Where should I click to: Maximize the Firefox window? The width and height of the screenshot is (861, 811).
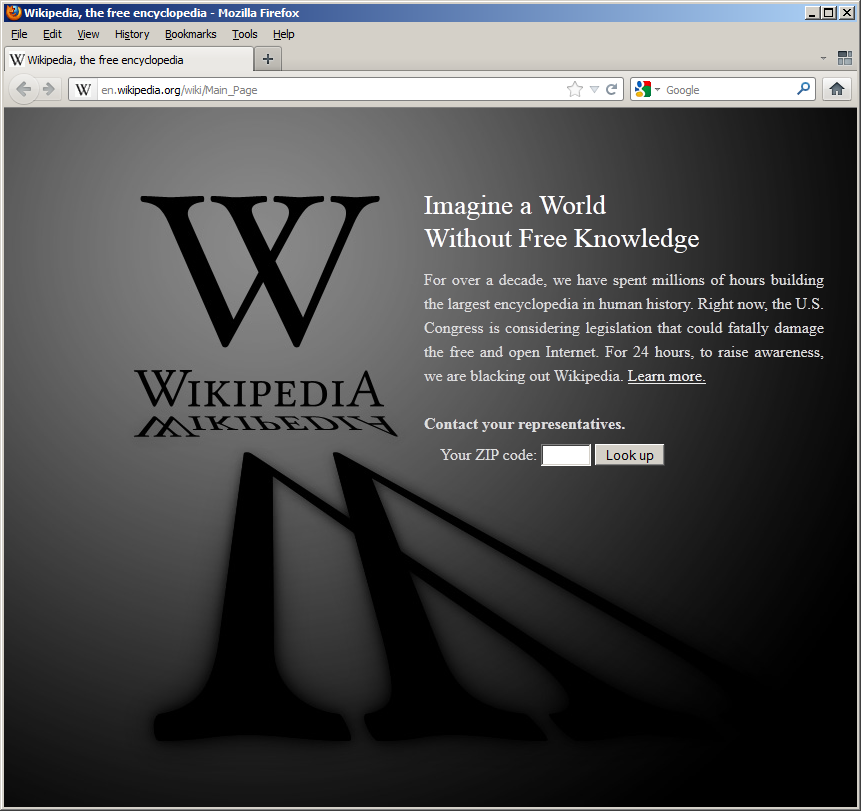pyautogui.click(x=829, y=12)
